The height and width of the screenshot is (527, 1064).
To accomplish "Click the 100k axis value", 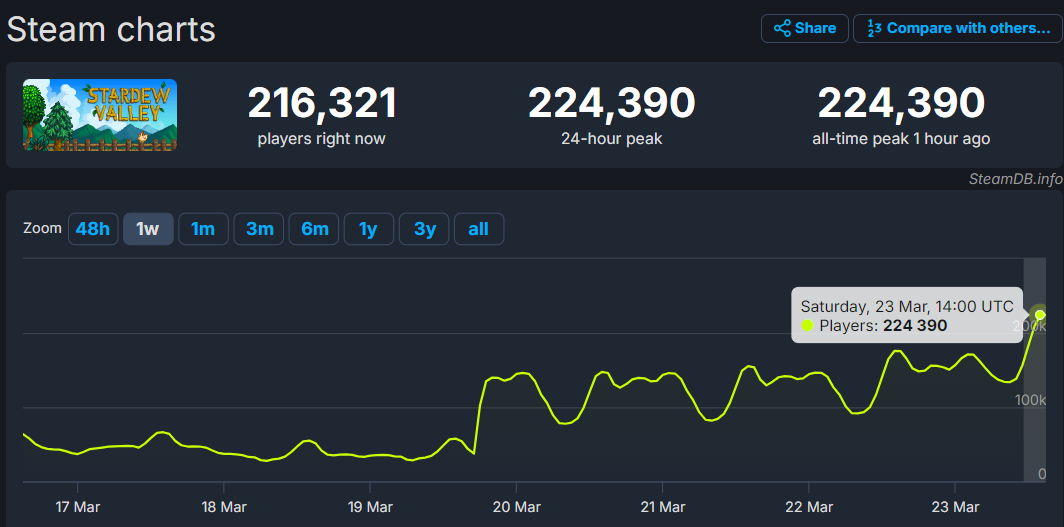I will [x=1030, y=400].
